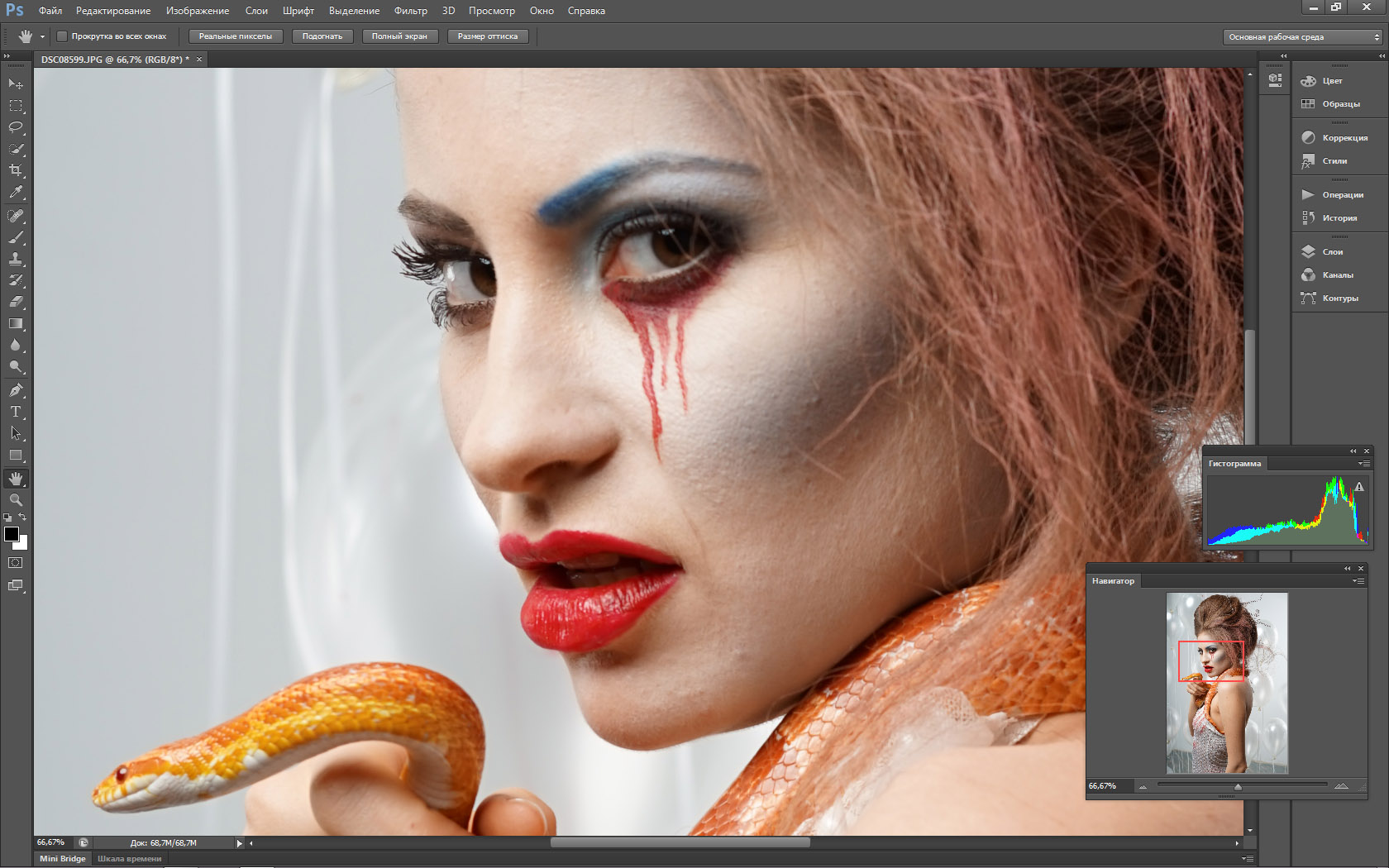1389x868 pixels.
Task: Change the screen mode
Action: pos(16,586)
